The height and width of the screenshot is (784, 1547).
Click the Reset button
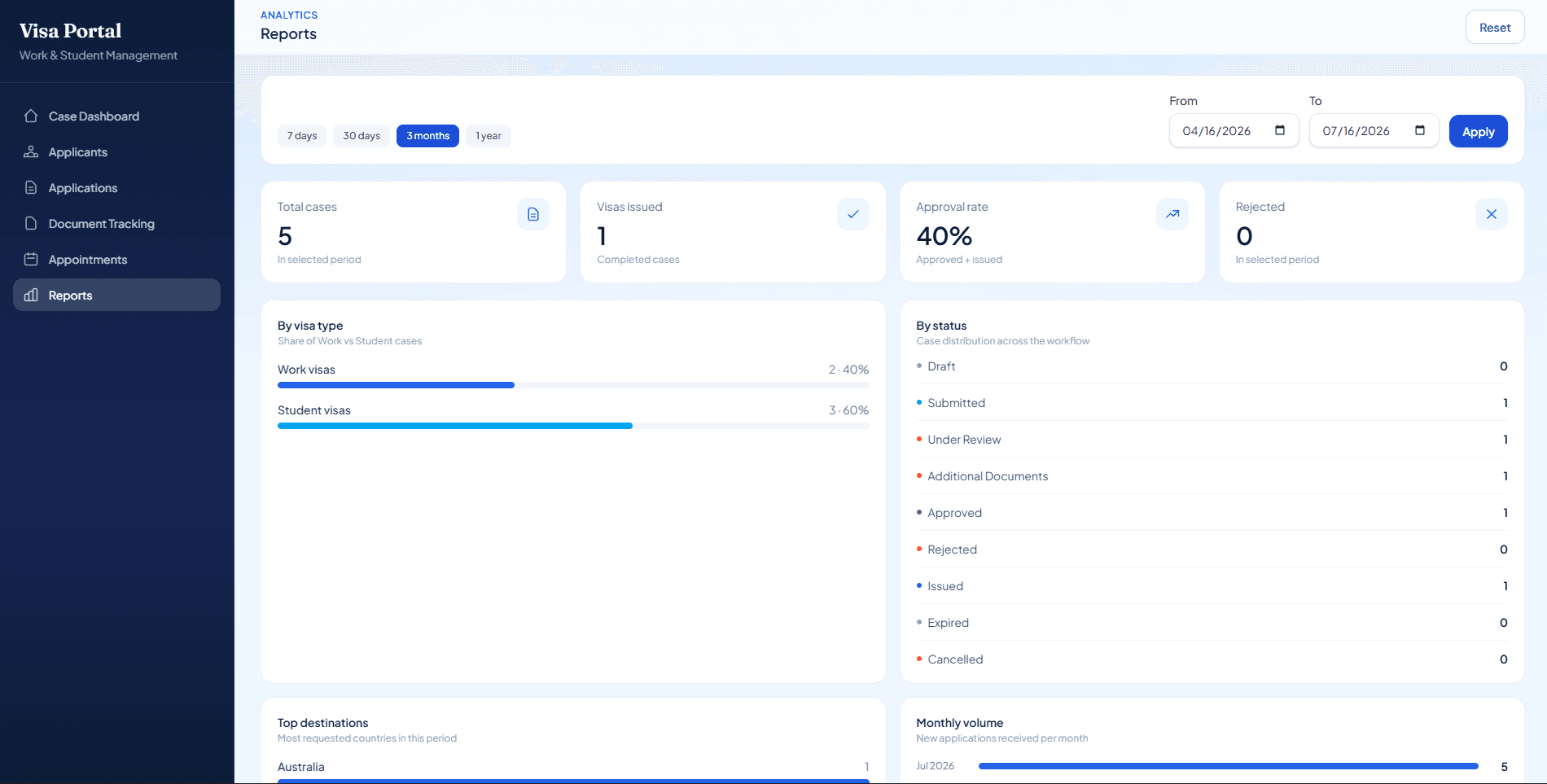1495,27
